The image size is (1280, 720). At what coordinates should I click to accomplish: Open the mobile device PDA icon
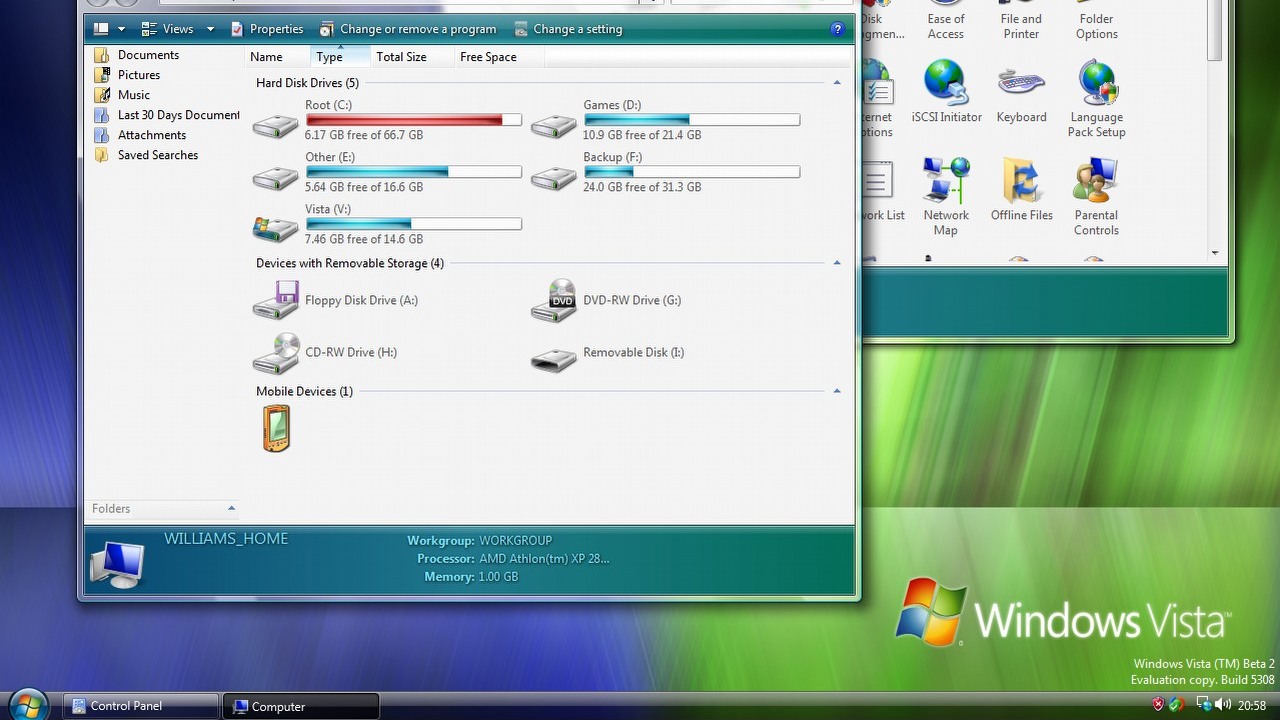tap(276, 428)
